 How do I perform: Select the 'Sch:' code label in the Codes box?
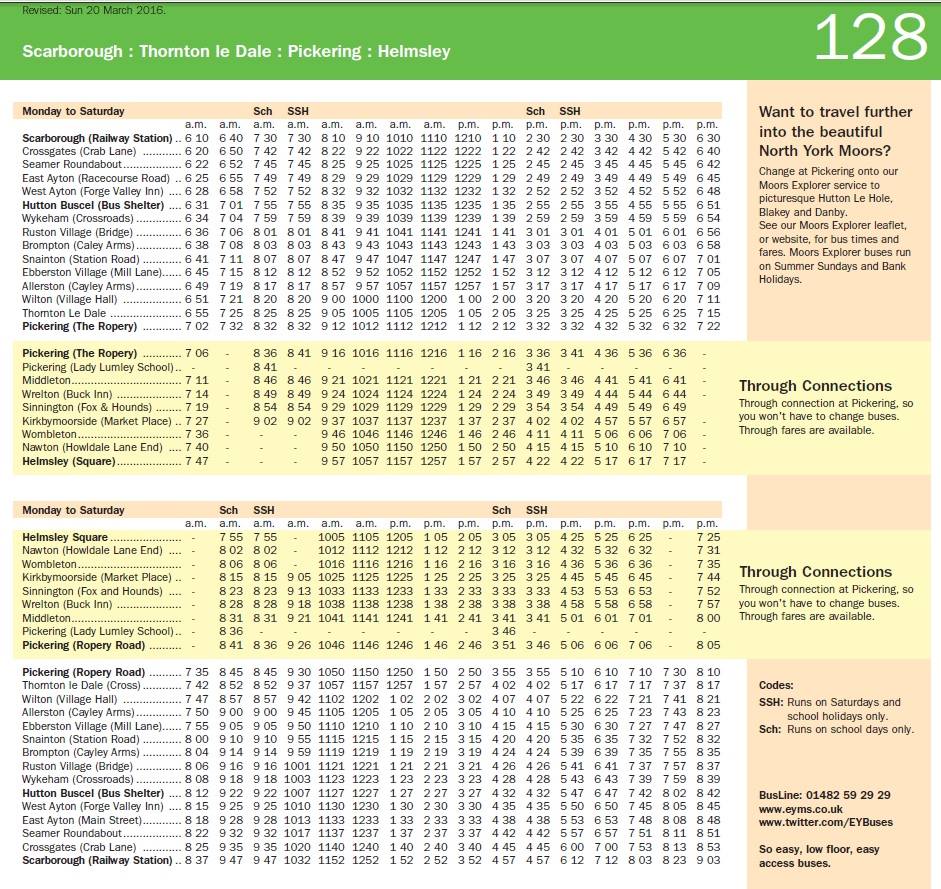(x=770, y=729)
